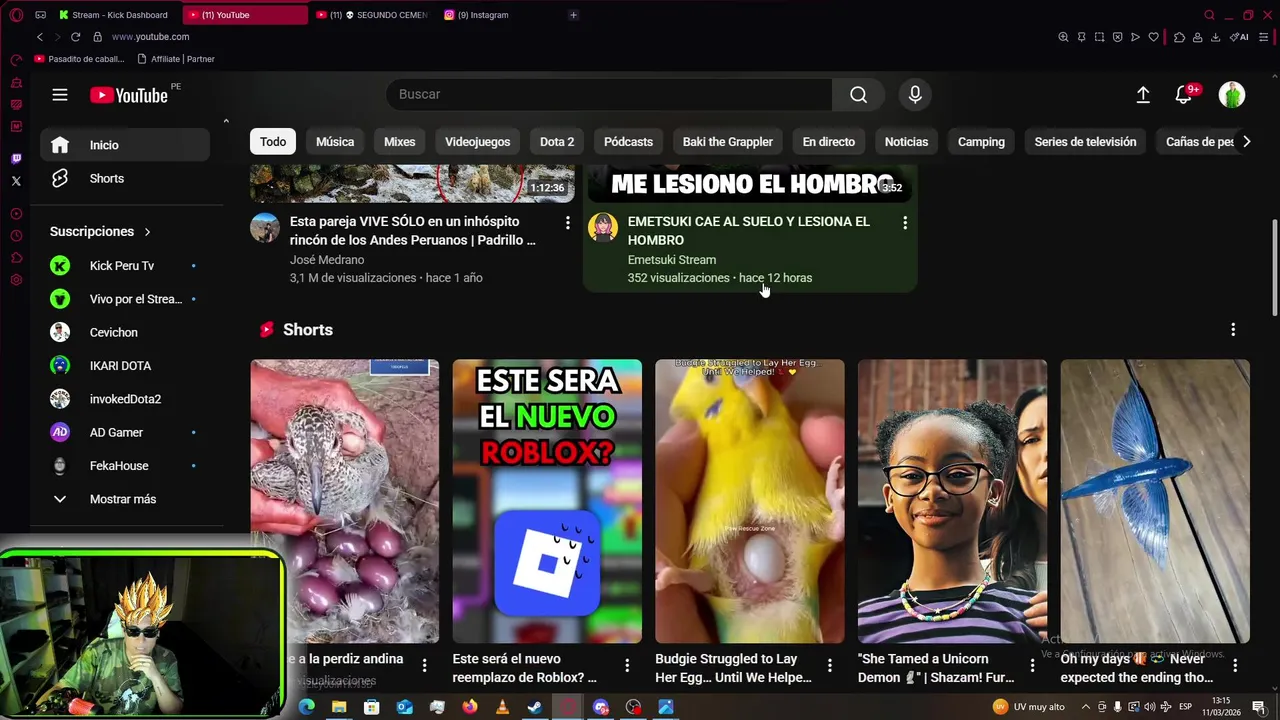1280x720 pixels.
Task: Open José Medrano channel avatar
Action: point(265,228)
